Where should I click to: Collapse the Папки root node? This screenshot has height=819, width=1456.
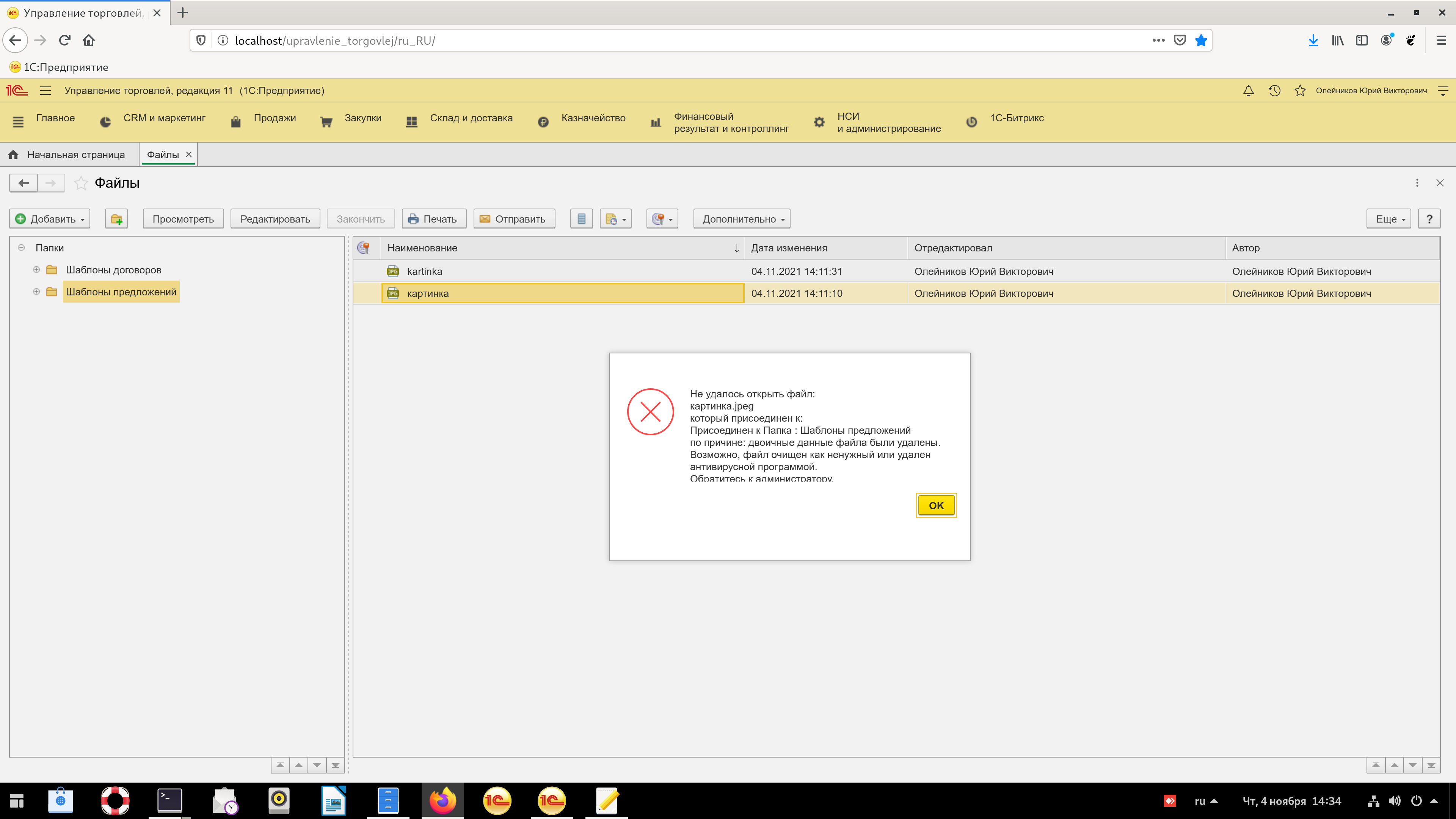[x=21, y=248]
